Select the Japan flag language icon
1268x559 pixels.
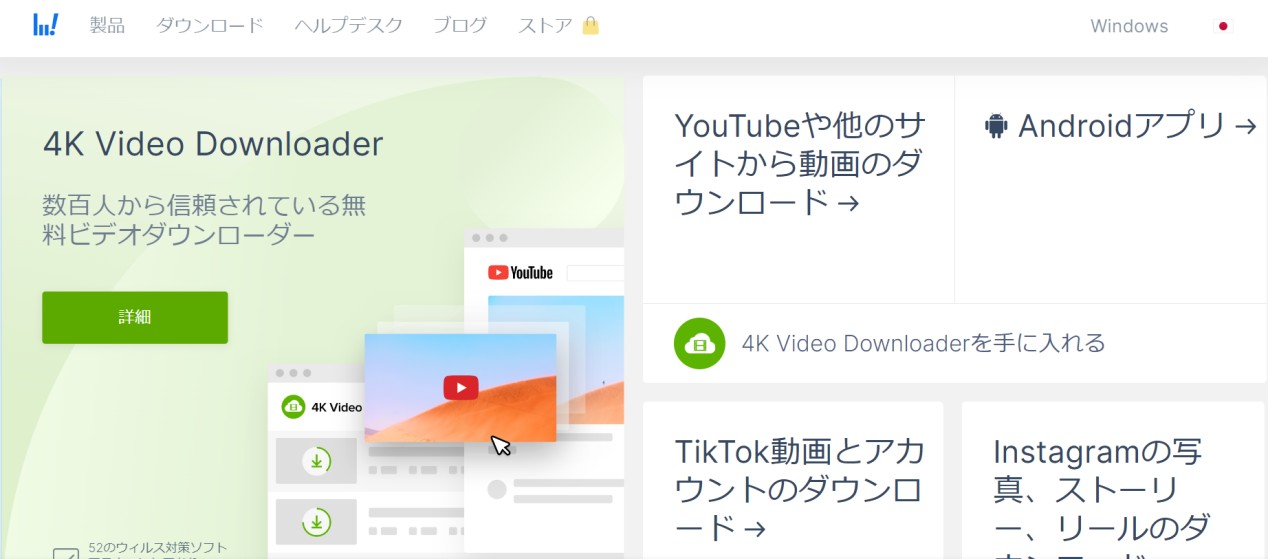click(1222, 26)
